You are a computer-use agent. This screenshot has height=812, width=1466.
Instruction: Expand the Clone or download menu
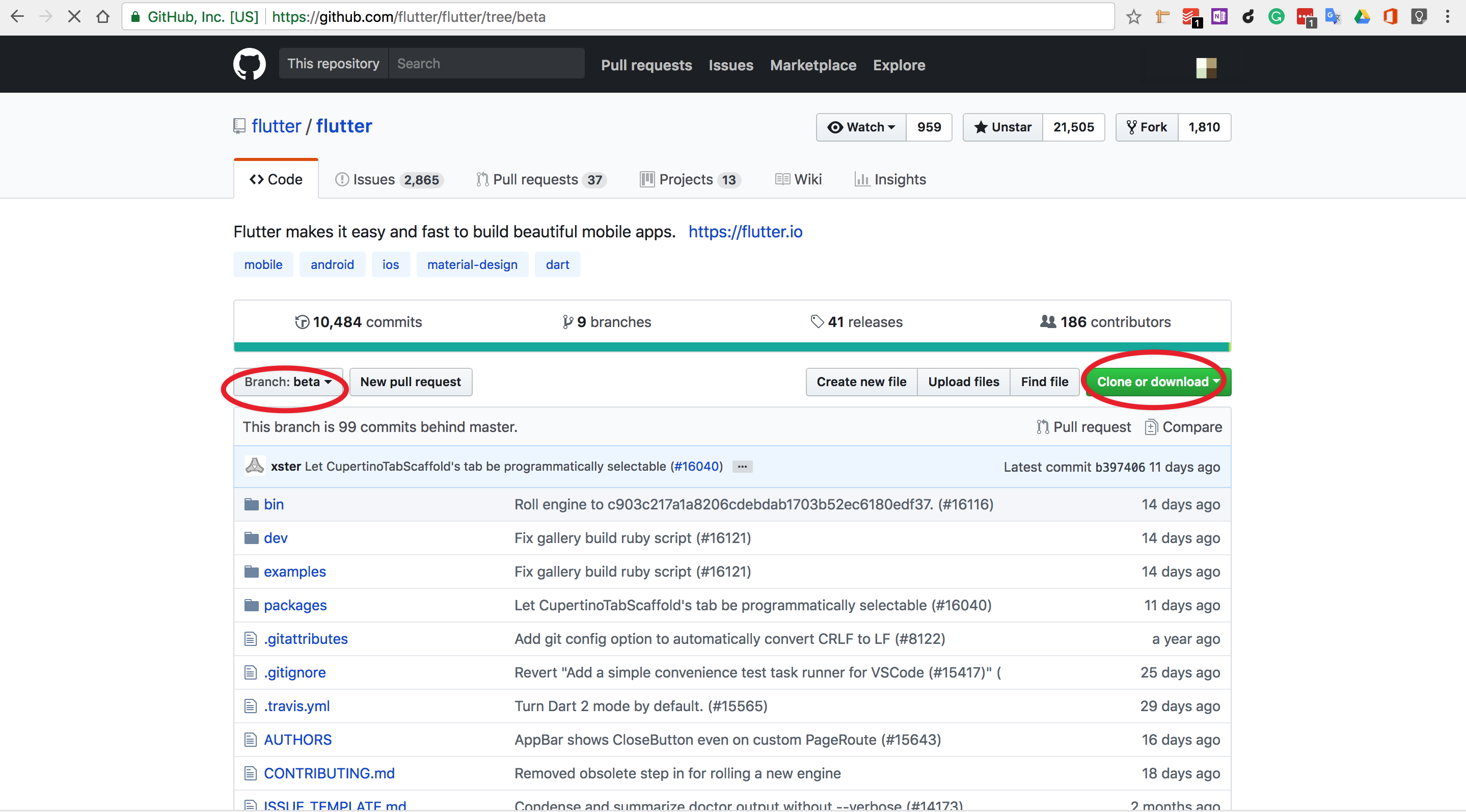click(1159, 382)
